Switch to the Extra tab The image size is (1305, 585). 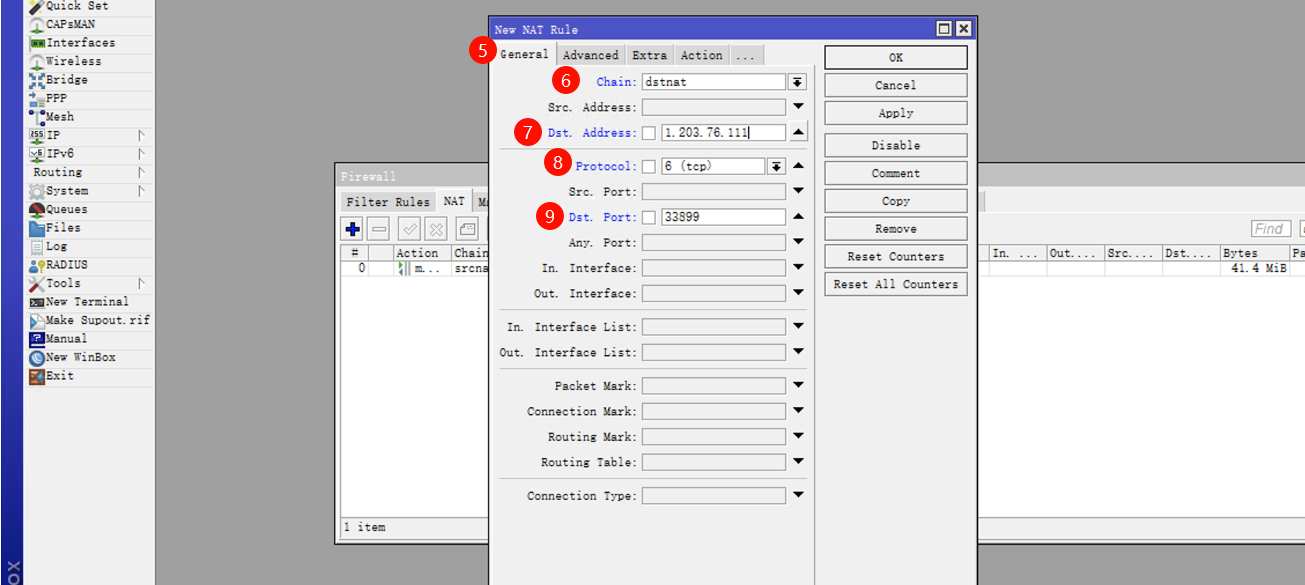click(649, 55)
